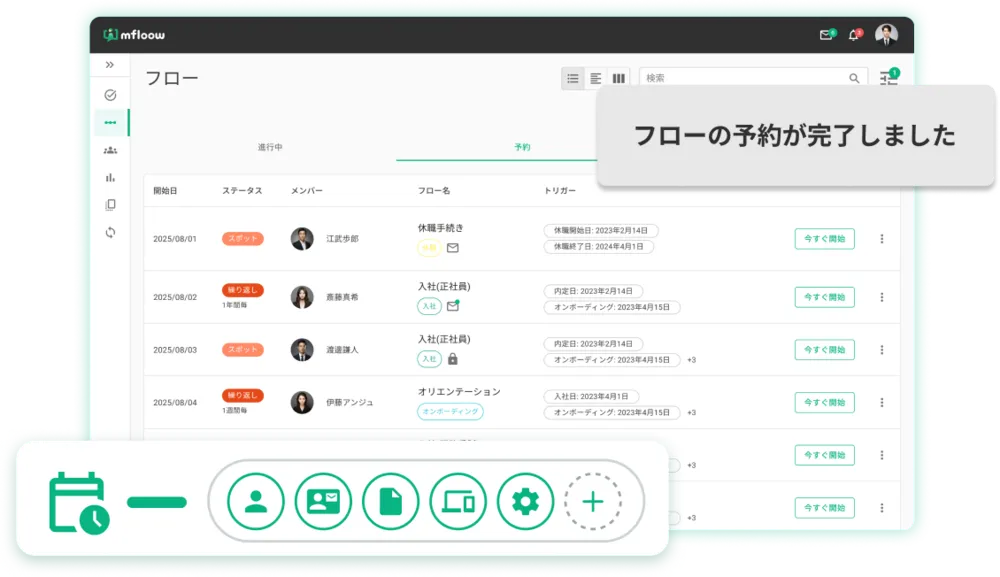Open avatar of 伊藤アンジュ
1000x577 pixels.
[x=302, y=402]
